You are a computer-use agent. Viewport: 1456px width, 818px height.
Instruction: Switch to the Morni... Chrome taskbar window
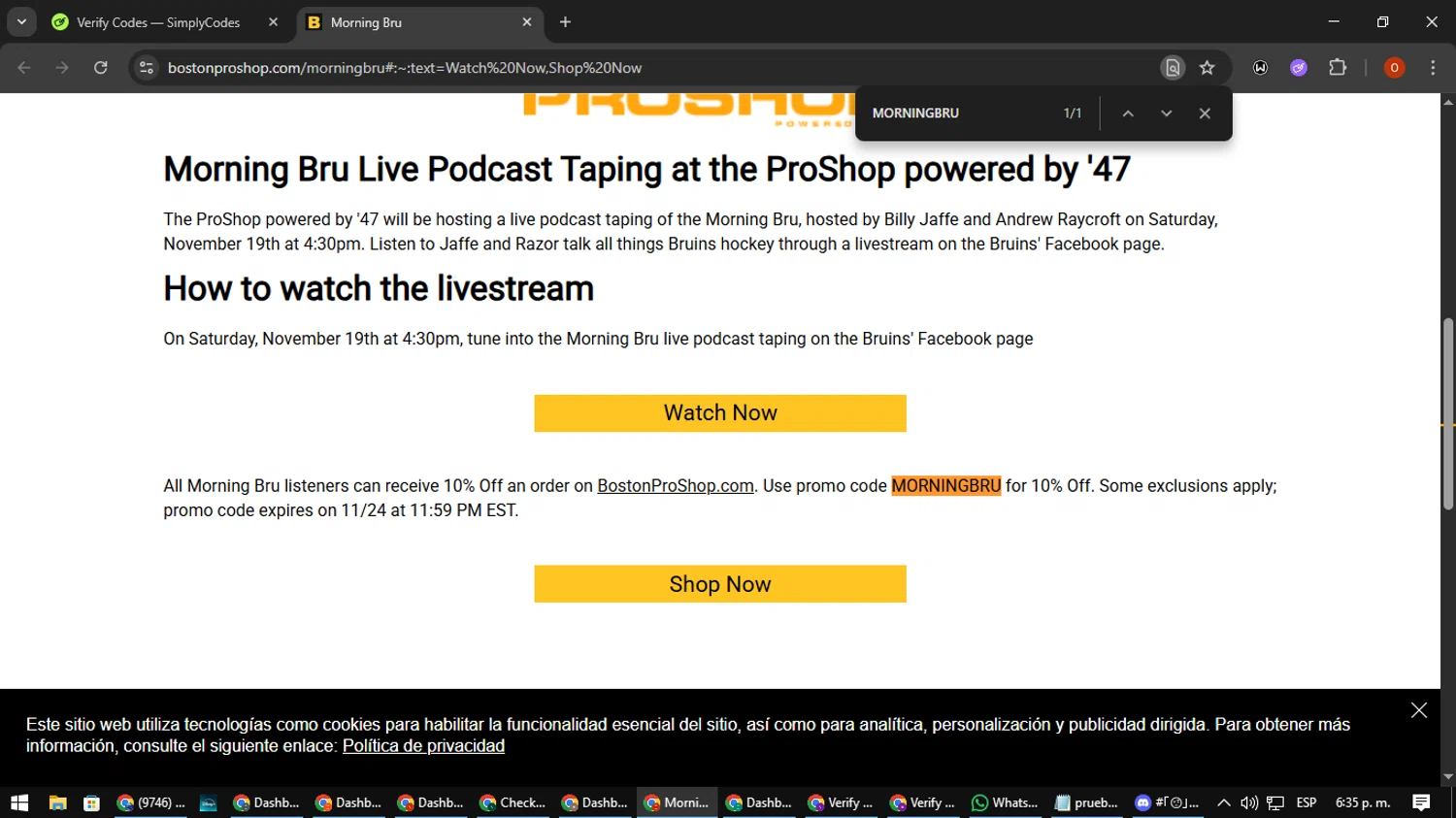pos(678,802)
